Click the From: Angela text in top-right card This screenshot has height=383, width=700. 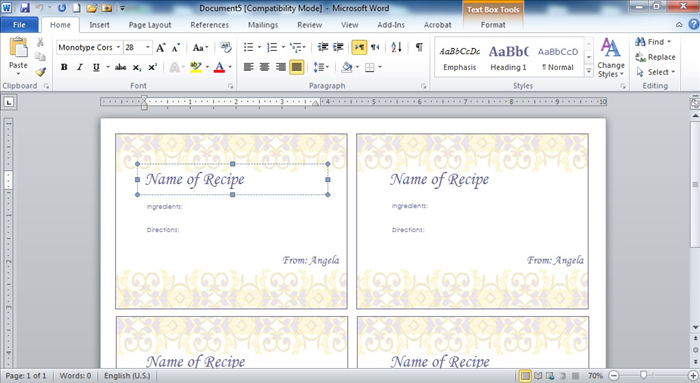pyautogui.click(x=555, y=260)
